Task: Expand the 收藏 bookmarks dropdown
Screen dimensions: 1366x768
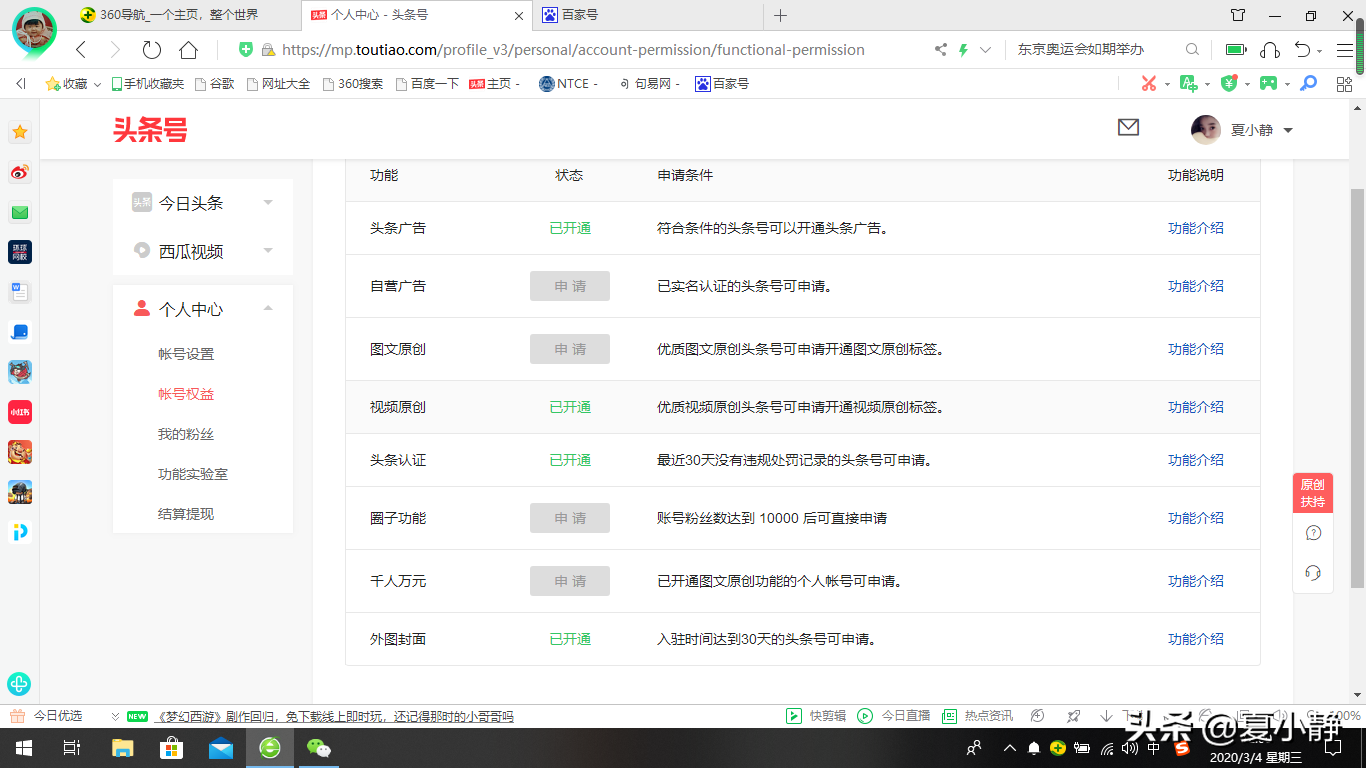Action: (97, 85)
